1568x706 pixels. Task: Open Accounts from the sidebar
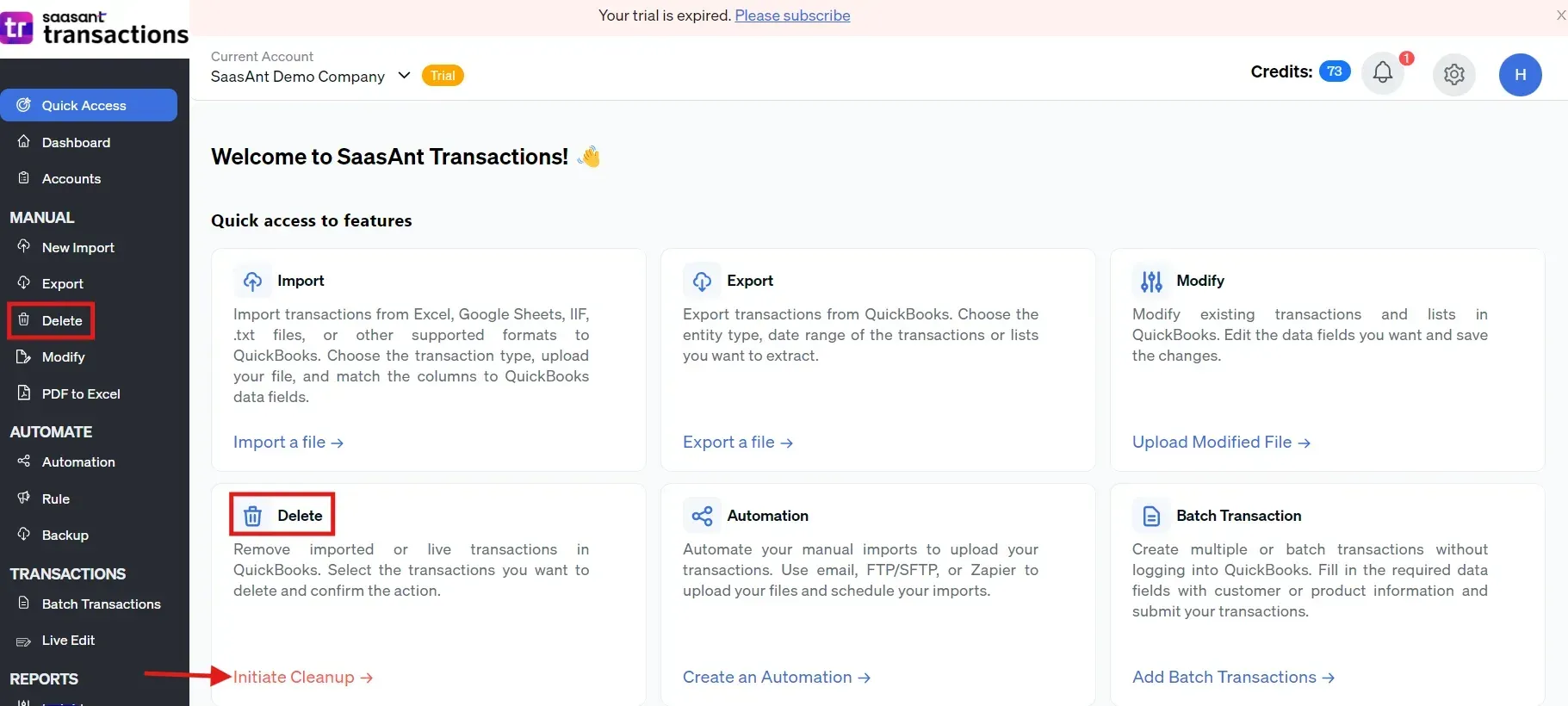71,178
